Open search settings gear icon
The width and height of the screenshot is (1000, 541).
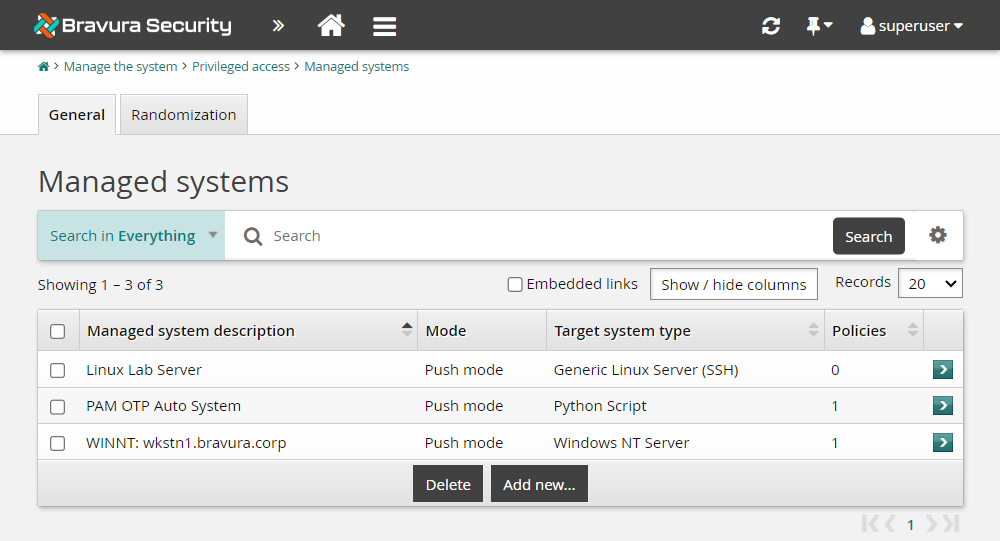click(x=937, y=235)
